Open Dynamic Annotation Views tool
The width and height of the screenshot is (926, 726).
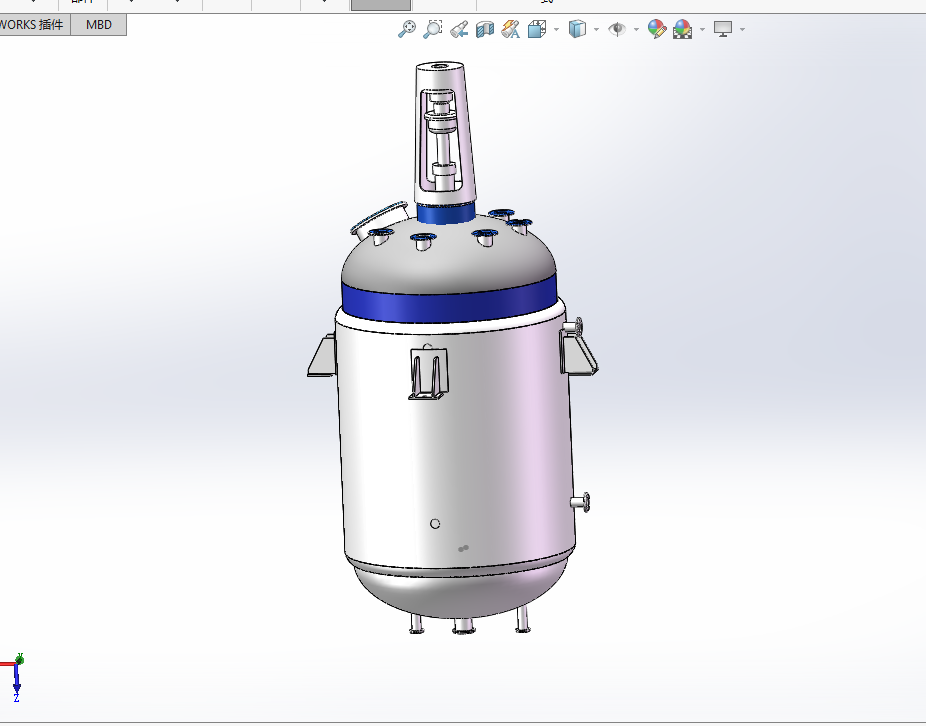coord(511,28)
